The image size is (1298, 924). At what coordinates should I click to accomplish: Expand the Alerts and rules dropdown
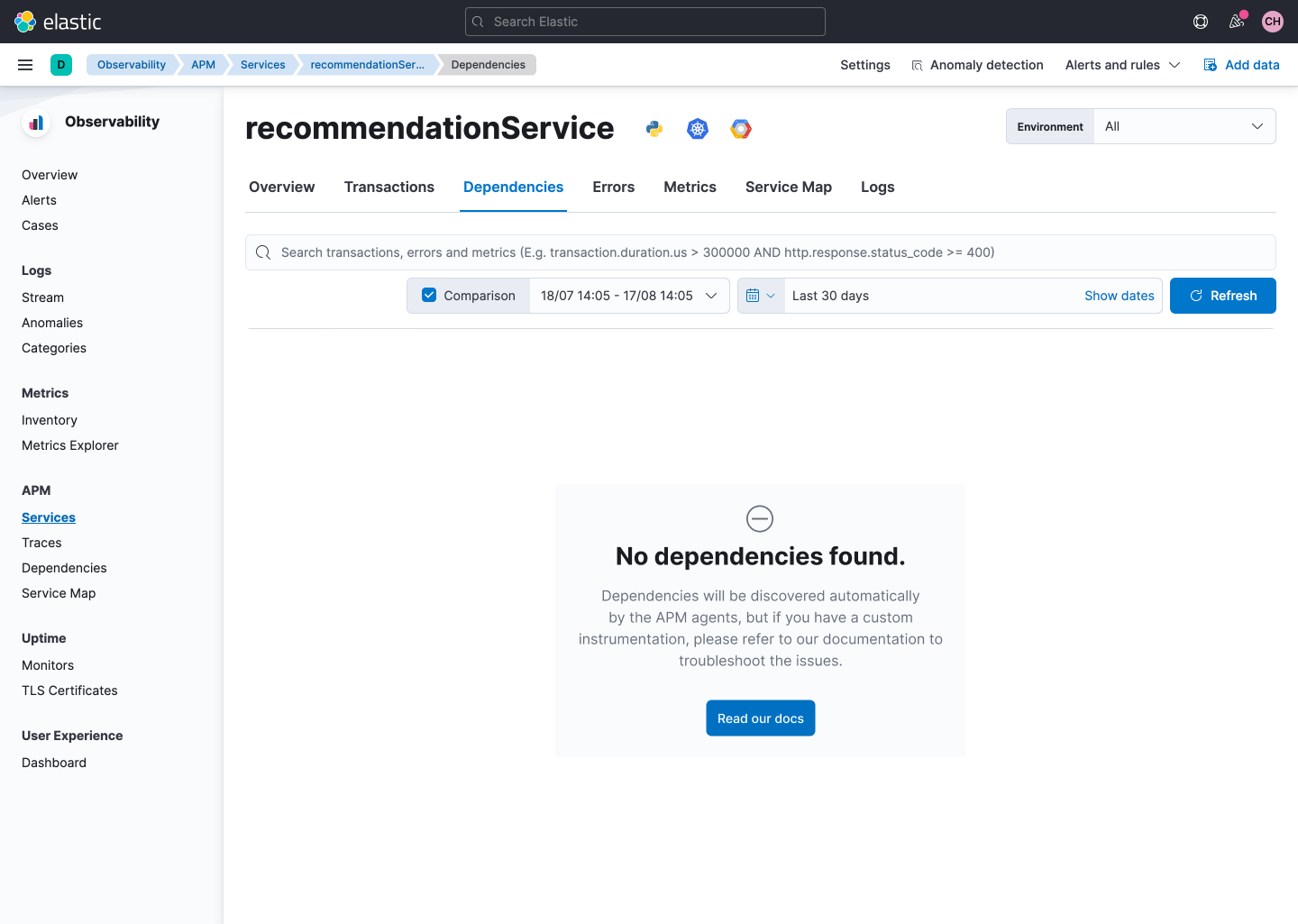click(1121, 64)
